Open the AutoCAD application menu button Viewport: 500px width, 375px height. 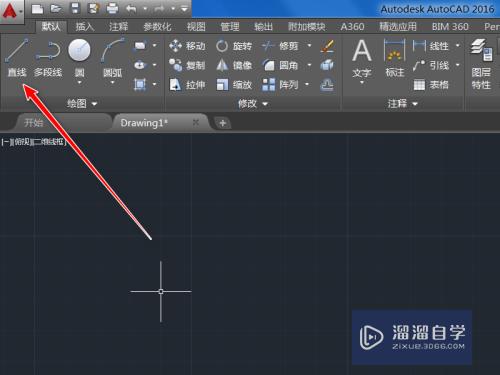click(x=11, y=11)
